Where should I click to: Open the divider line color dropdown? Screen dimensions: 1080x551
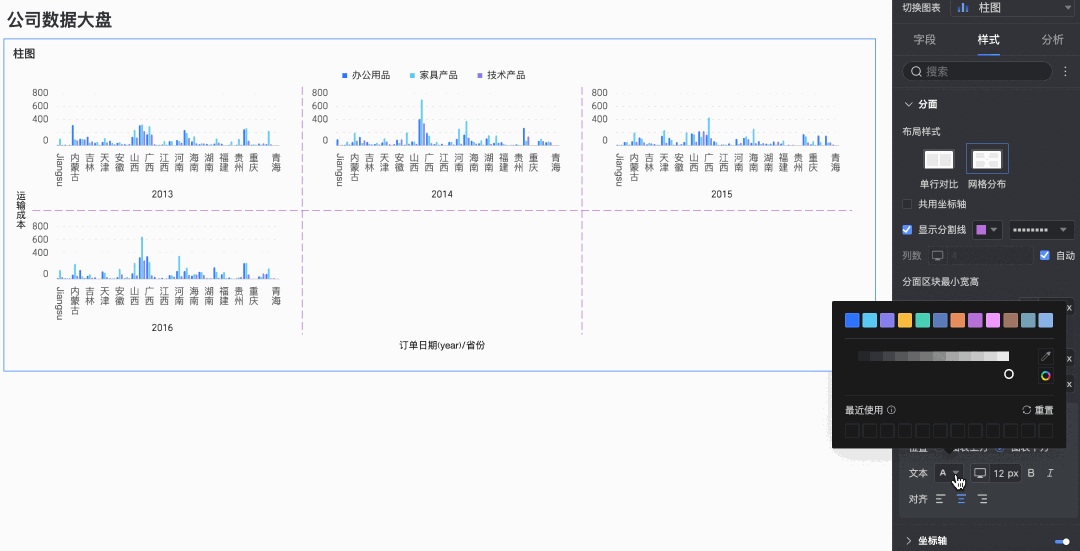(x=987, y=229)
